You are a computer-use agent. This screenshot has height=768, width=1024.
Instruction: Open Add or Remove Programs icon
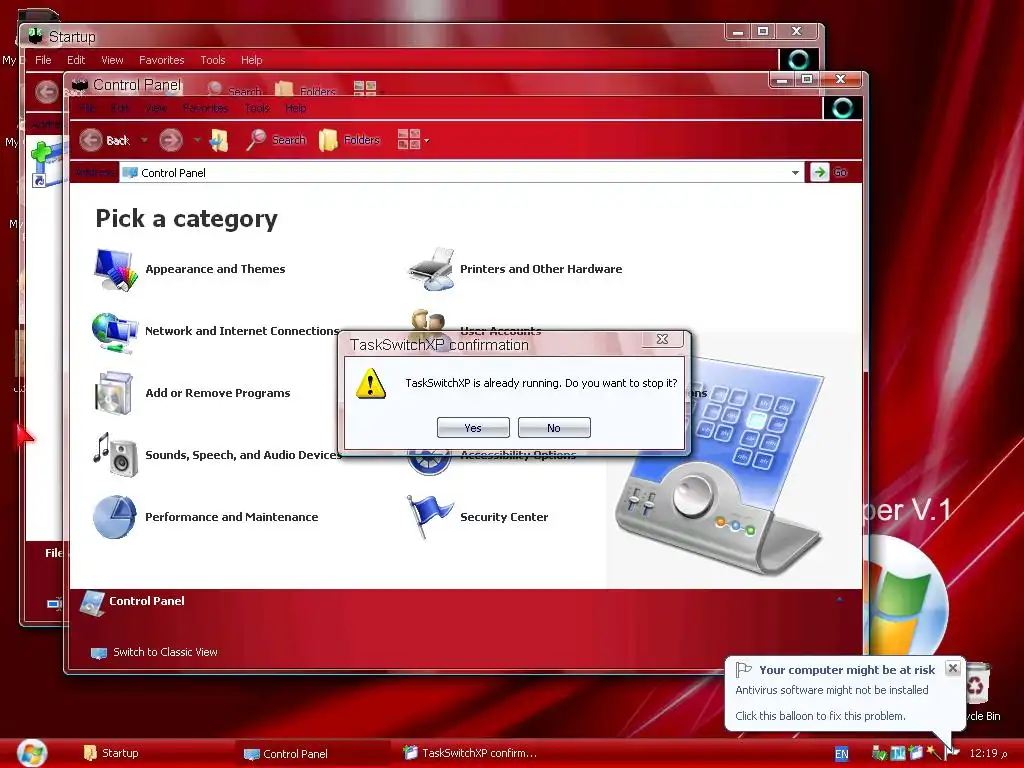point(114,393)
